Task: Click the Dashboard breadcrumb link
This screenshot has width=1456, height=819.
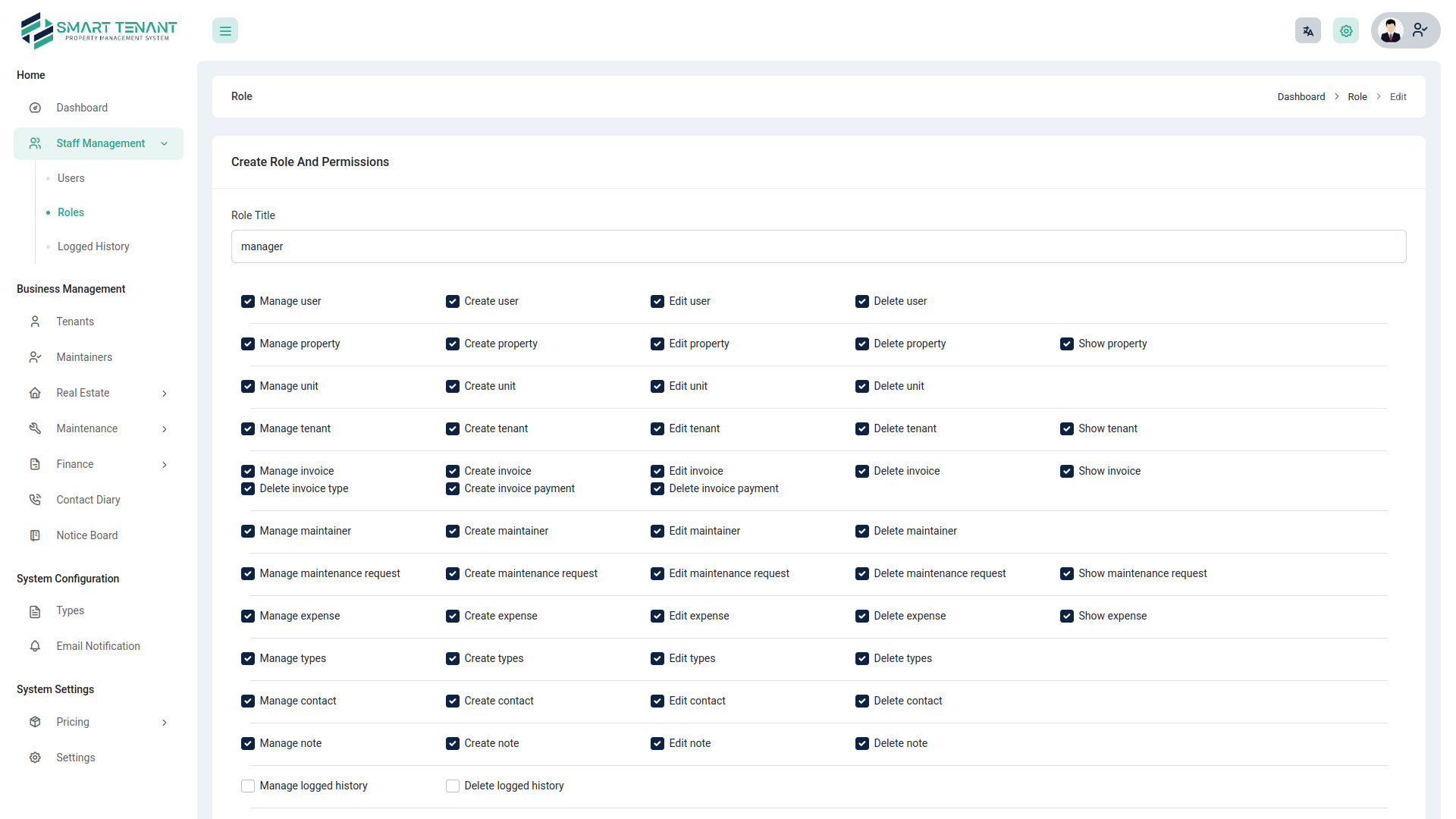Action: (1301, 96)
